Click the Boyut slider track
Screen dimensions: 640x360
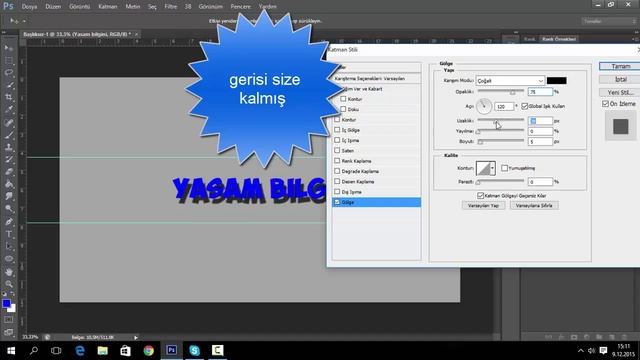point(501,141)
